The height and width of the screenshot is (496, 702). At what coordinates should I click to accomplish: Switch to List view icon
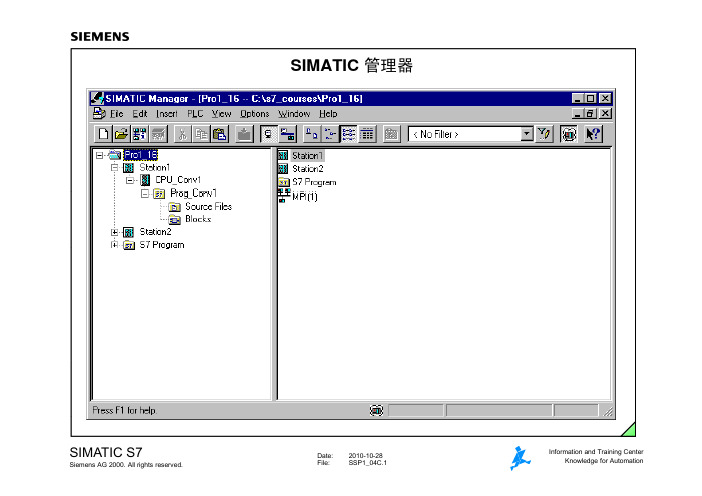[349, 134]
